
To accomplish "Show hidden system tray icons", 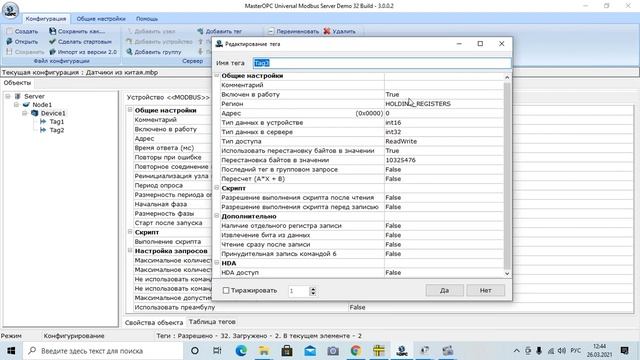I will coord(516,351).
